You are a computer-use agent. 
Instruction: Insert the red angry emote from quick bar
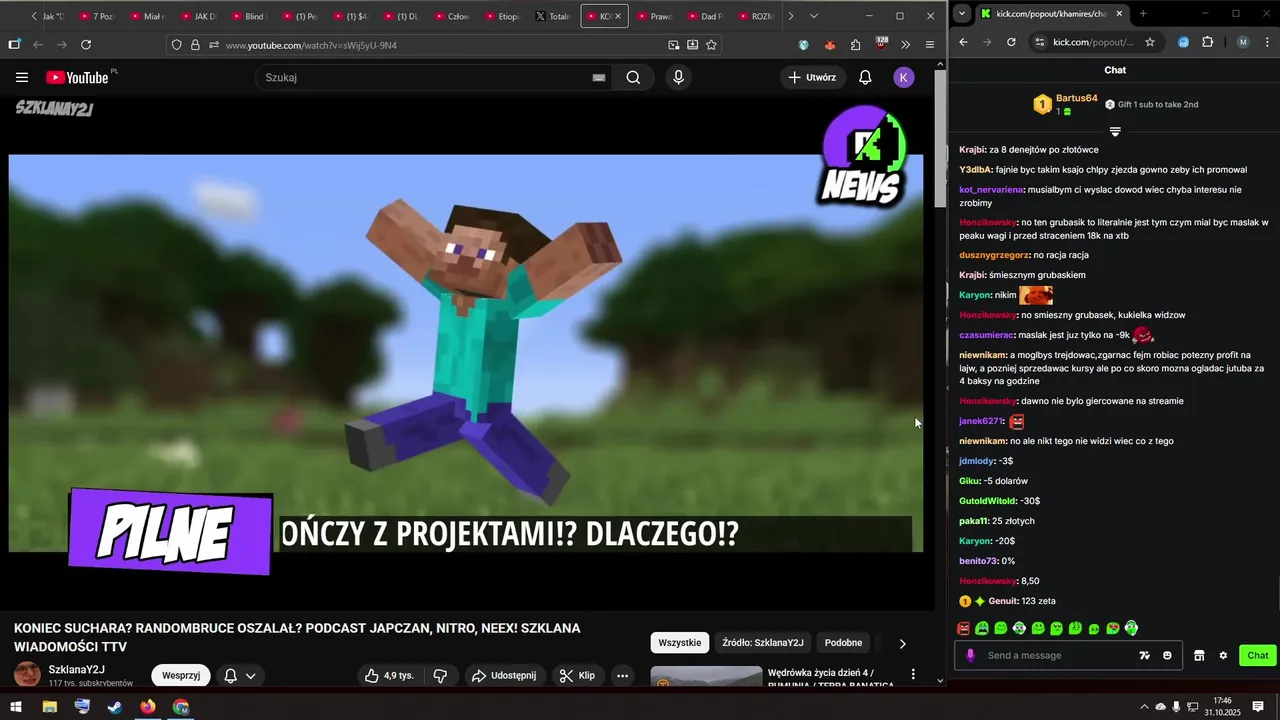pyautogui.click(x=964, y=628)
